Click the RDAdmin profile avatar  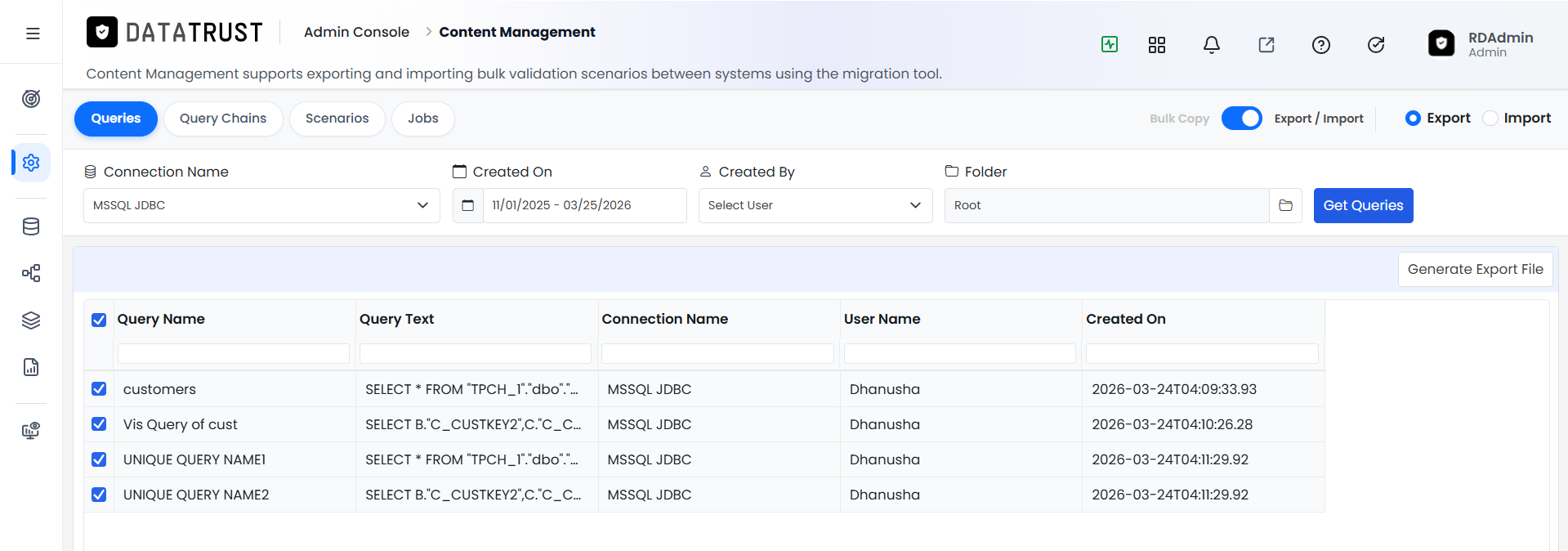click(x=1441, y=43)
